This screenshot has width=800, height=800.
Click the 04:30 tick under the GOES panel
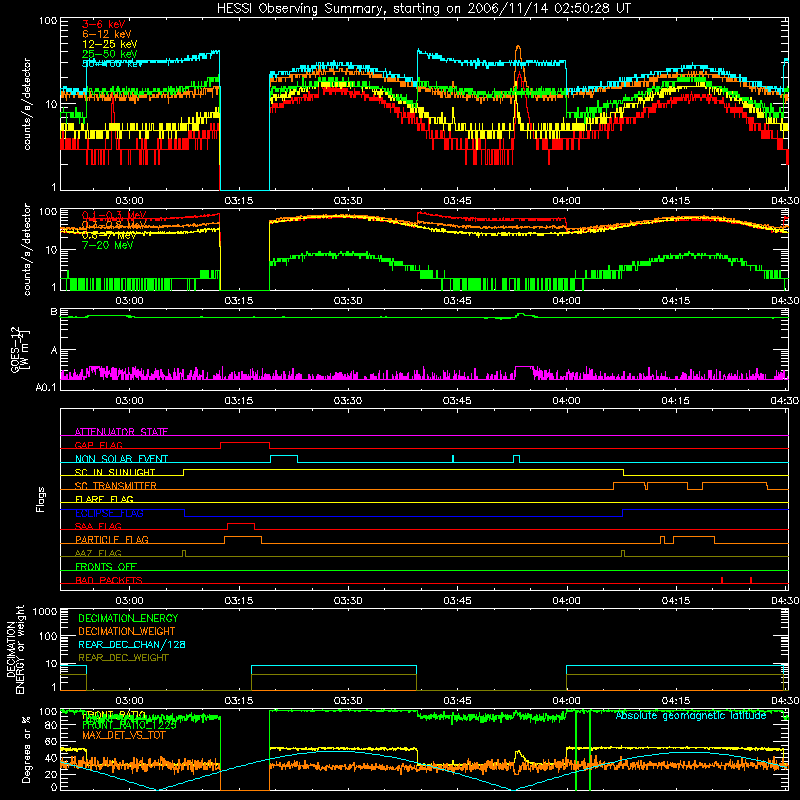pyautogui.click(x=785, y=401)
